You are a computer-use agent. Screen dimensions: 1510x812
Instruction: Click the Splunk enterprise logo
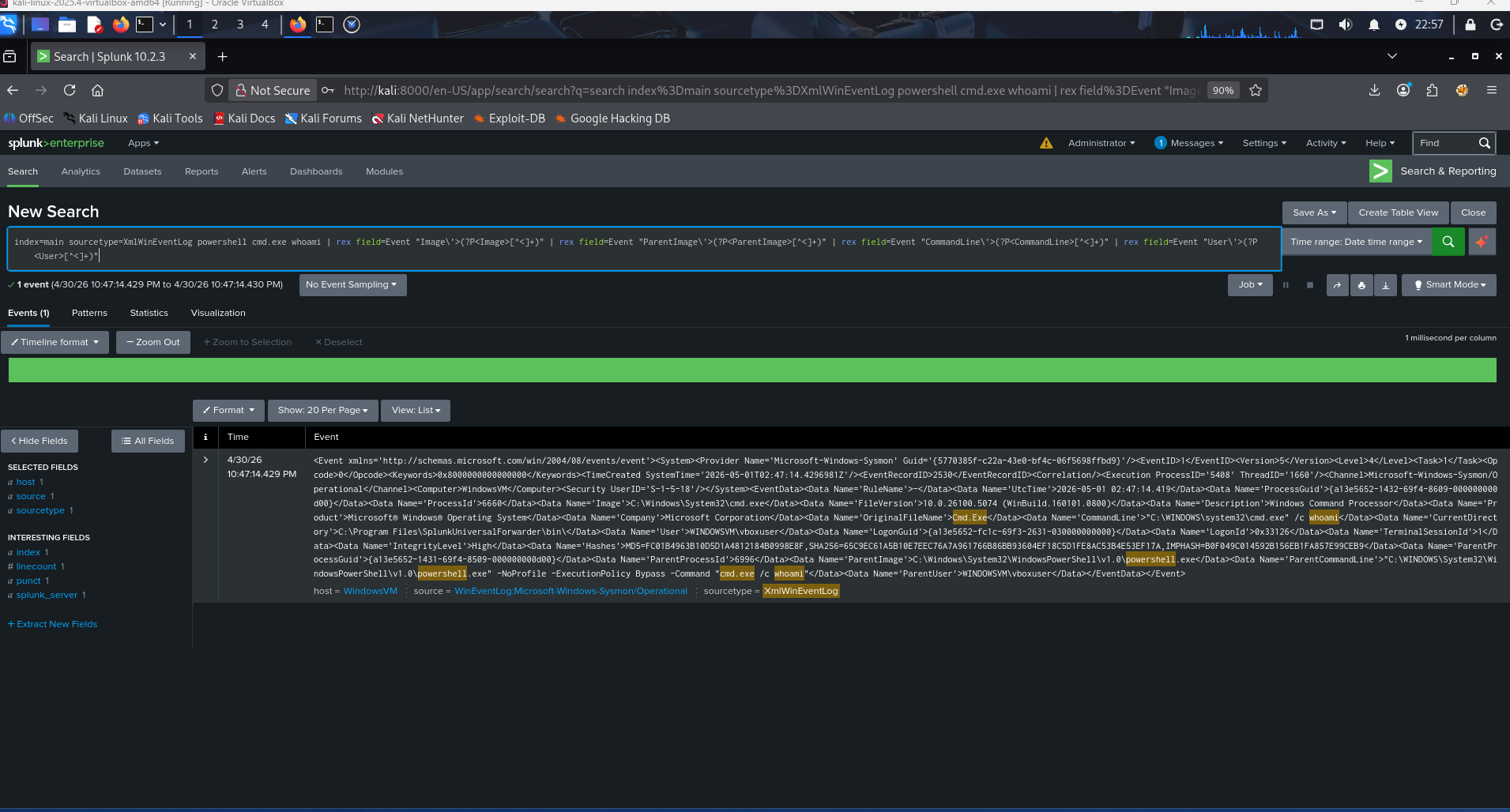[56, 143]
